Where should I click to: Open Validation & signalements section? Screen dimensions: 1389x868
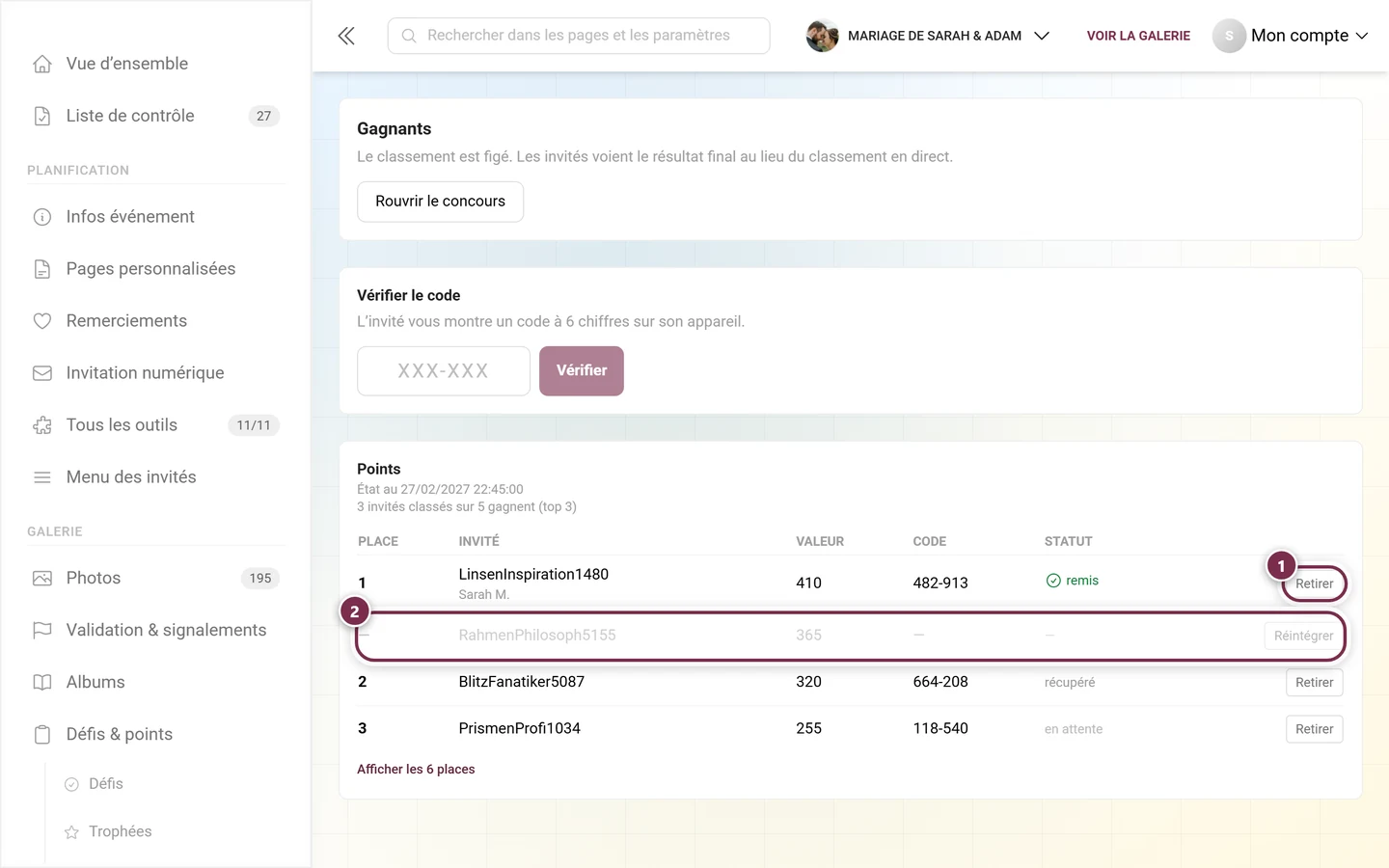[166, 631]
